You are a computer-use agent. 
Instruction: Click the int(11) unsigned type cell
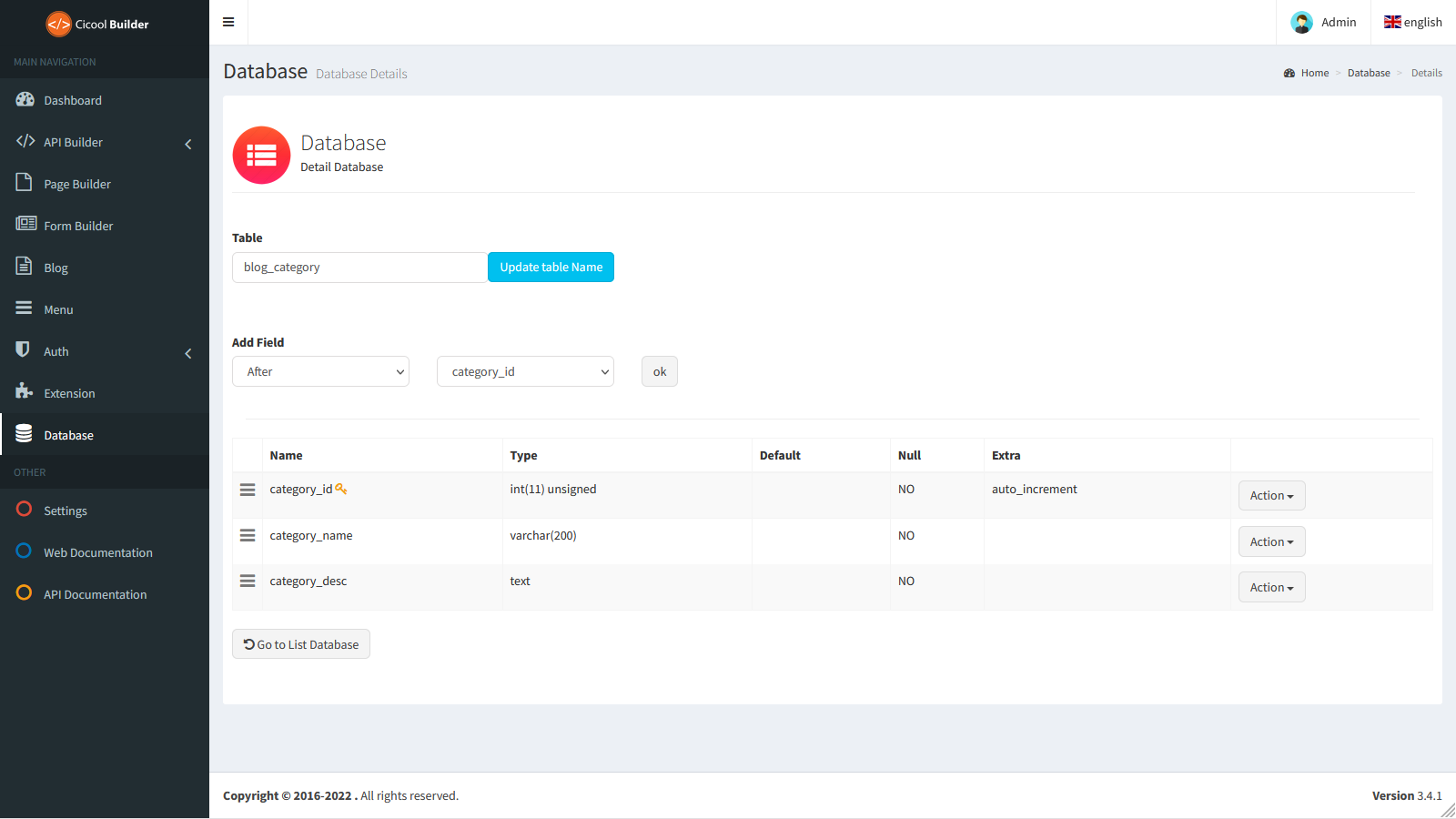coord(553,489)
